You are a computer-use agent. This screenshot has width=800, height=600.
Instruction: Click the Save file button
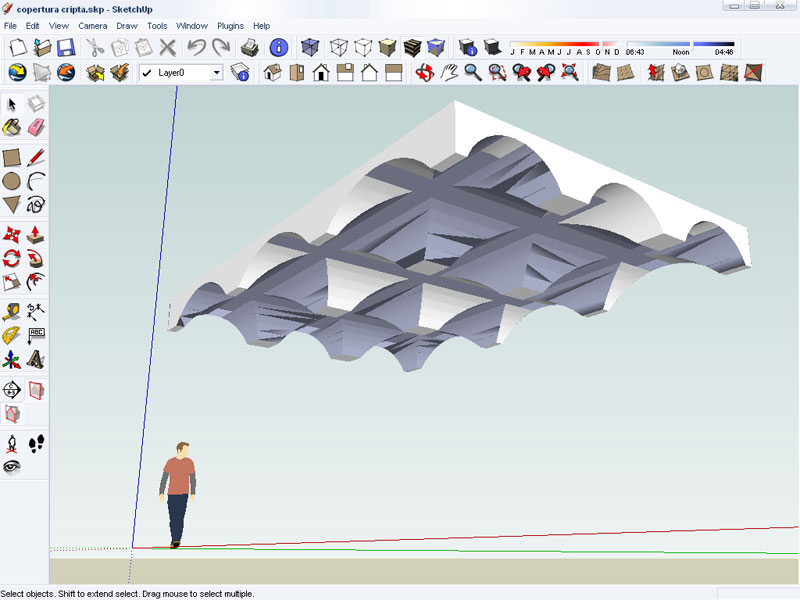click(66, 47)
